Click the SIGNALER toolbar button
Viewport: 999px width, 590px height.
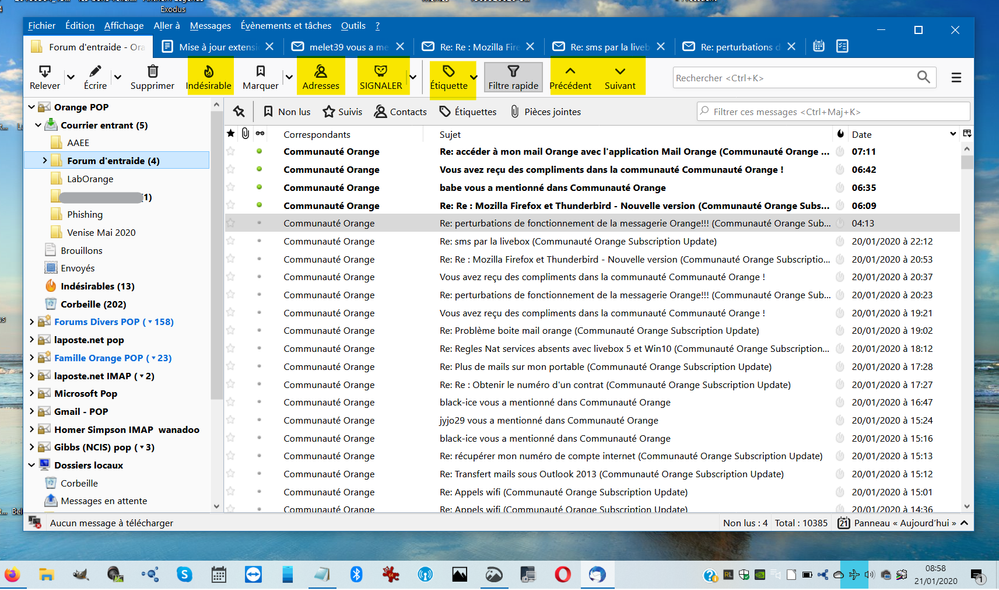(x=380, y=72)
